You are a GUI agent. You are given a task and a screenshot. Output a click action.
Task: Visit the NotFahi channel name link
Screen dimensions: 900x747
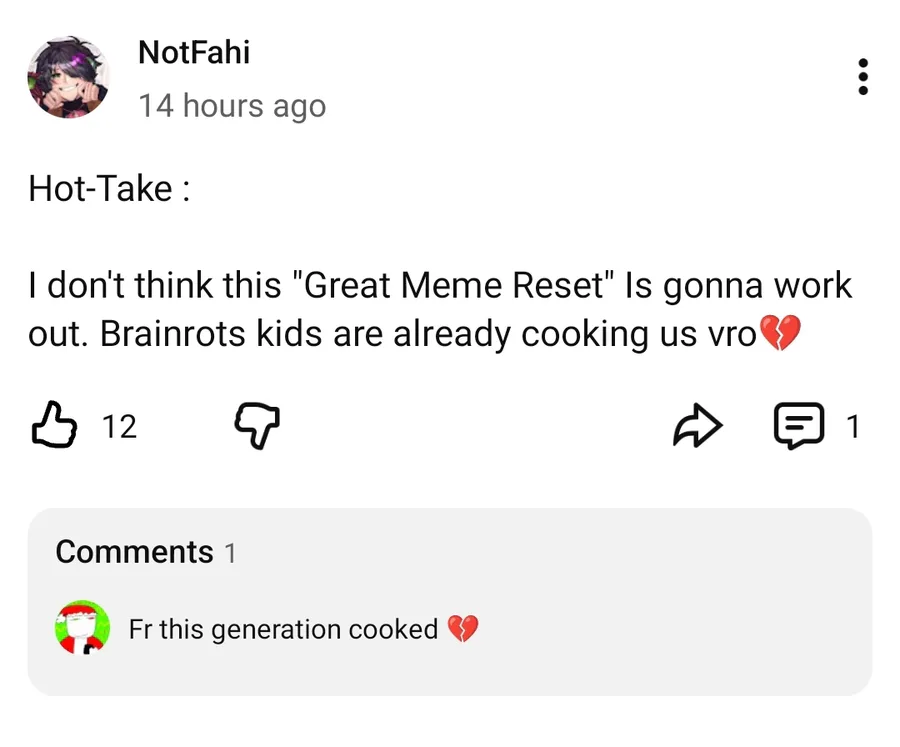(x=194, y=52)
